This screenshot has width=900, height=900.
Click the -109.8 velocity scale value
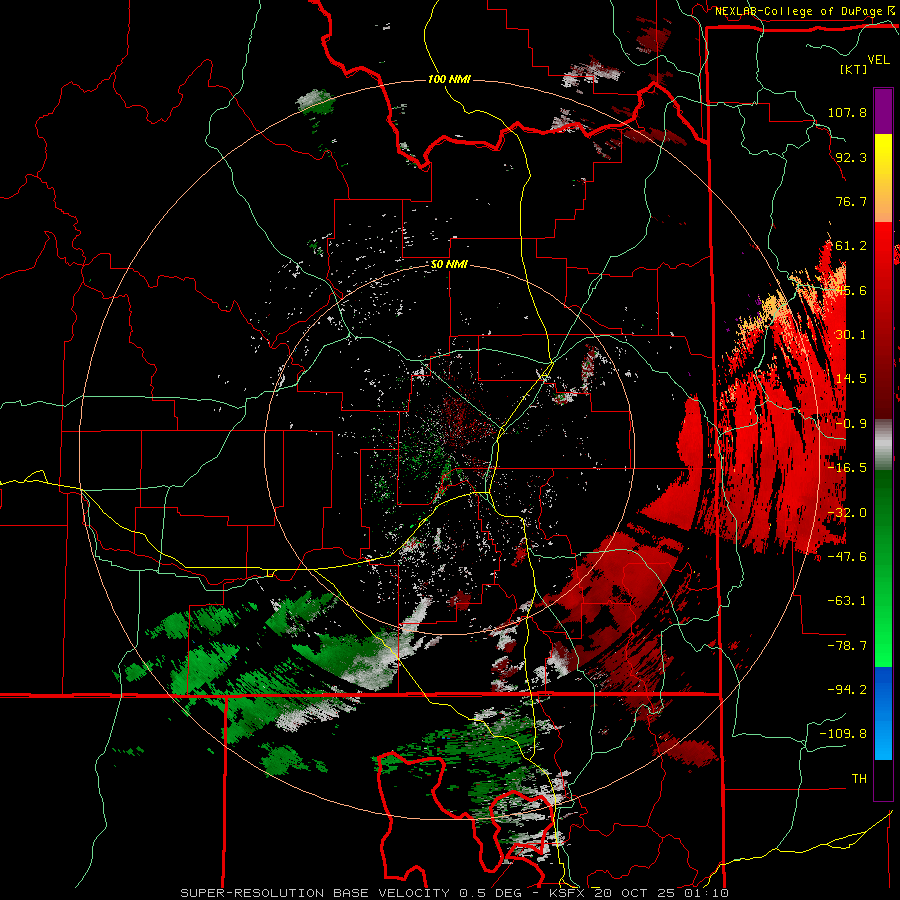843,734
